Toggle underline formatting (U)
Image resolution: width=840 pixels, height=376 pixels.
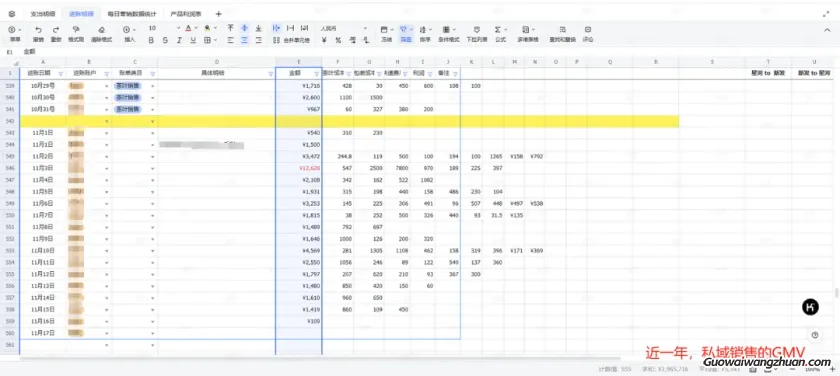click(193, 40)
